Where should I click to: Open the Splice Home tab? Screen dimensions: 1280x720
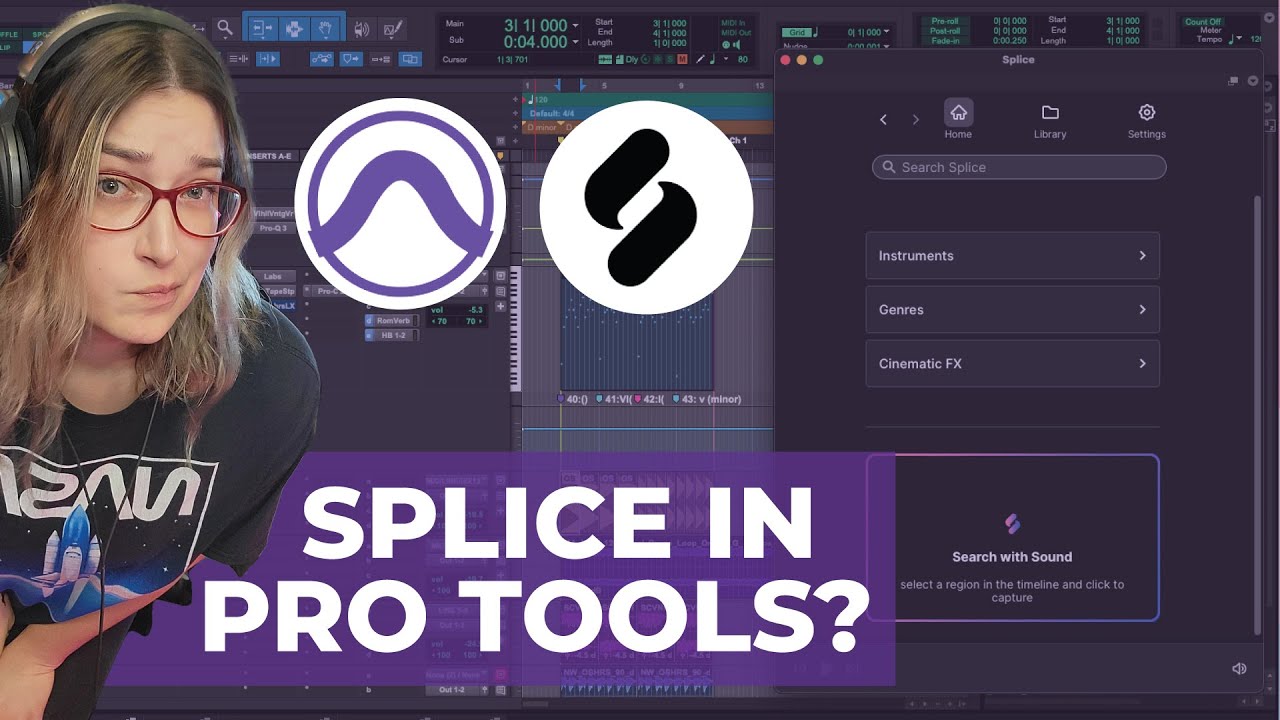click(958, 120)
